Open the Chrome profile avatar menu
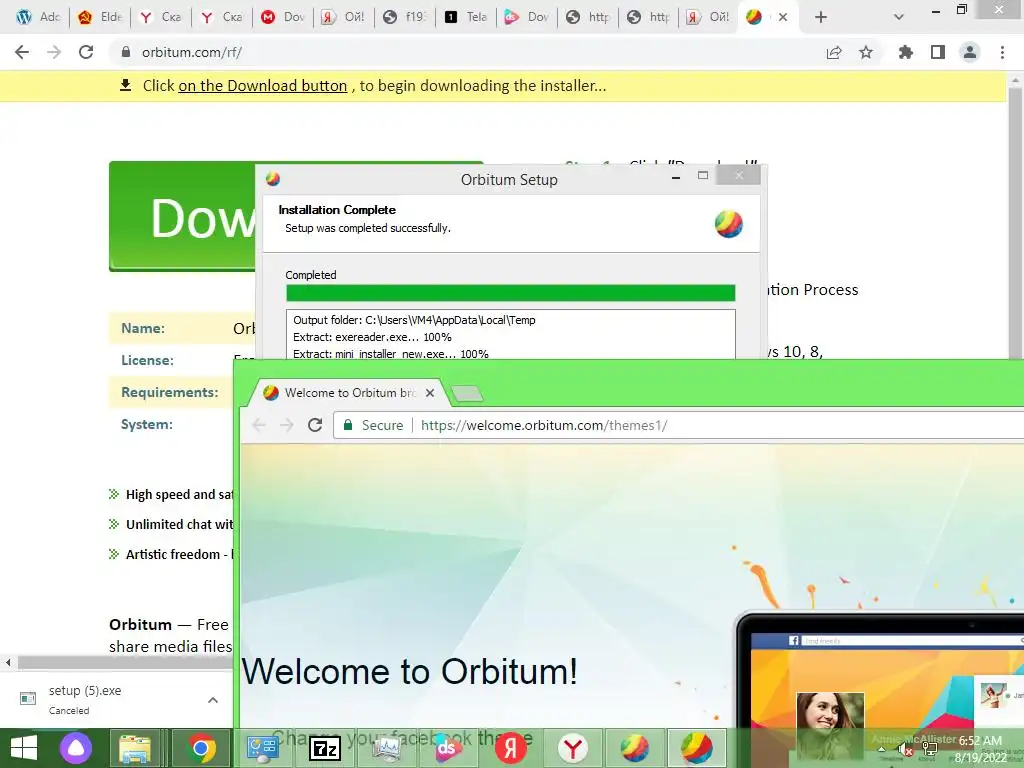1024x768 pixels. 970,52
